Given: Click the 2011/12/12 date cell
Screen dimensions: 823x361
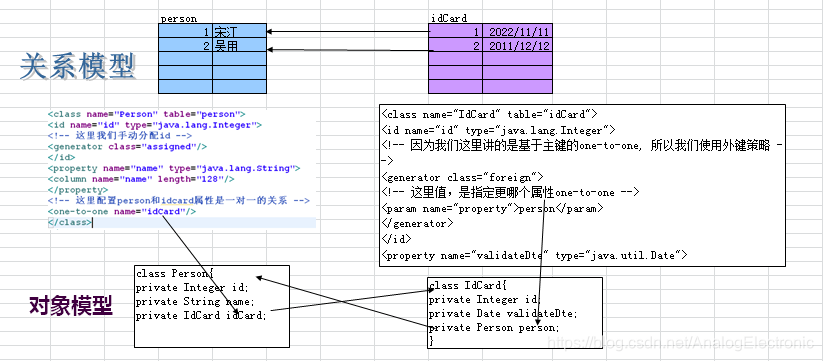Looking at the screenshot, I should pyautogui.click(x=518, y=45).
